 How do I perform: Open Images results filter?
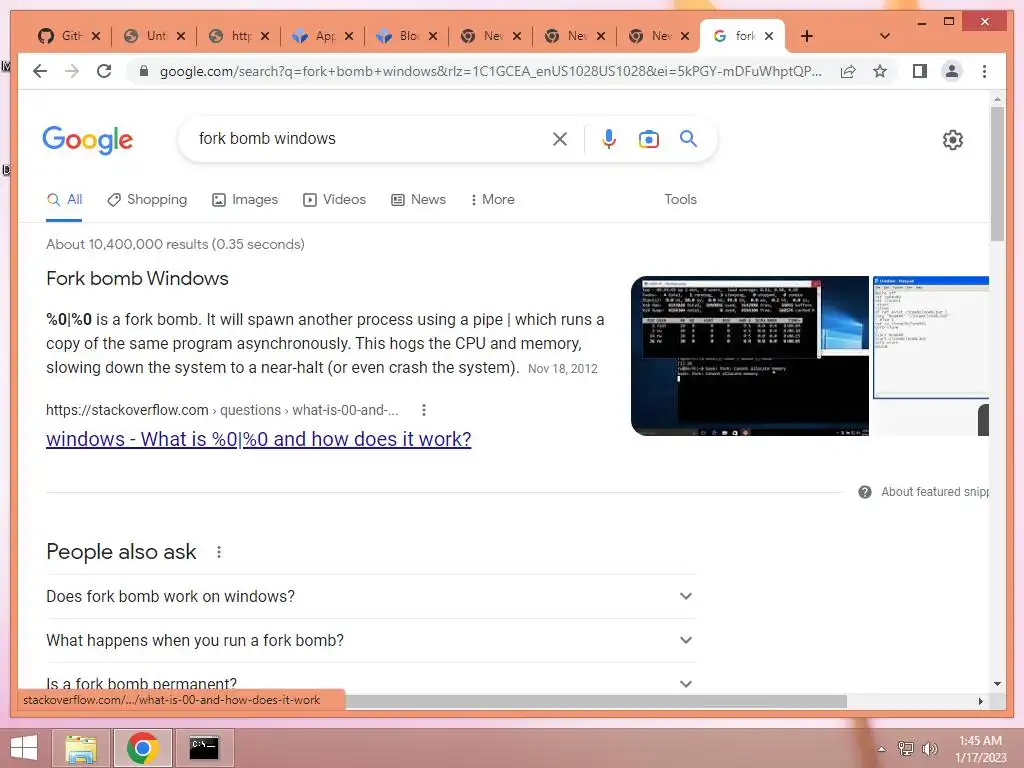(245, 199)
